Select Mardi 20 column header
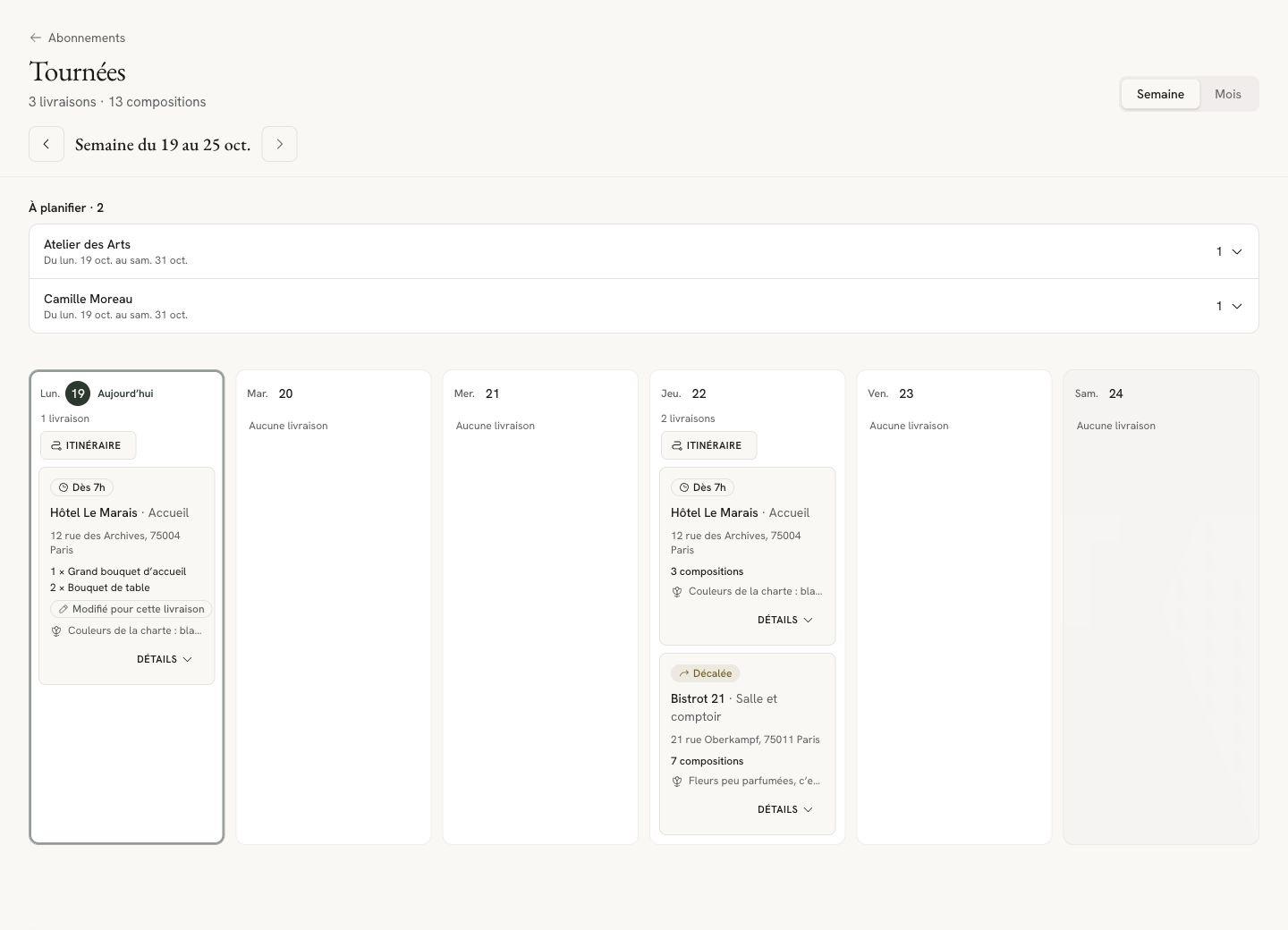 (x=270, y=393)
